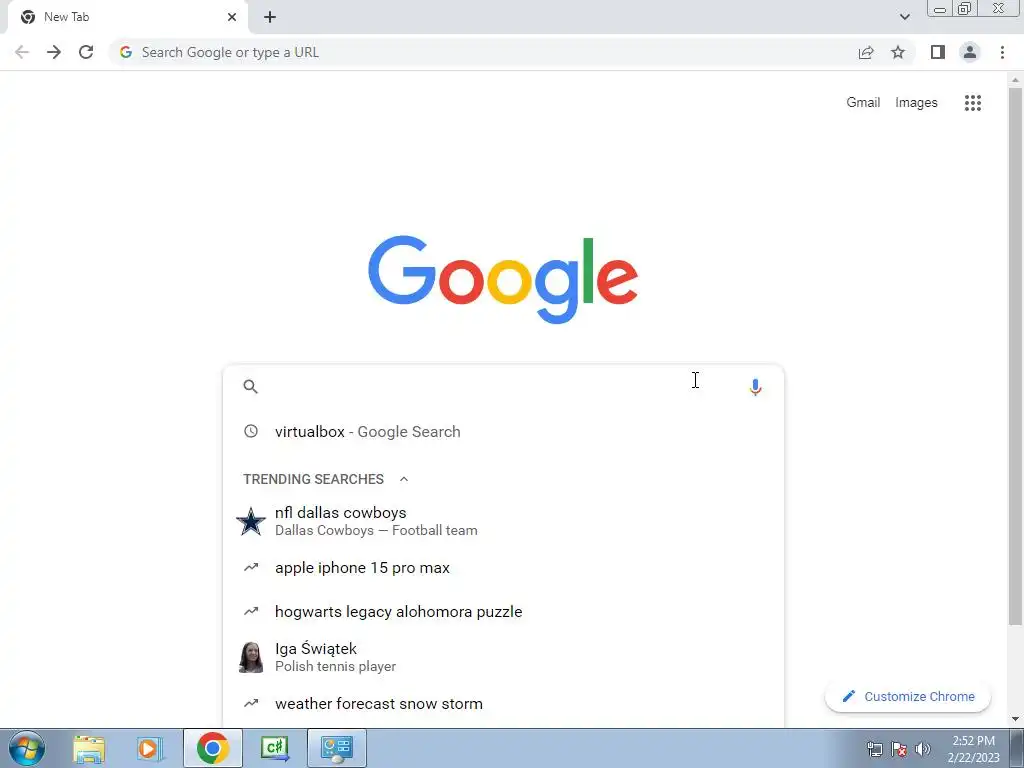This screenshot has width=1024, height=768.
Task: Close the New Tab tab
Action: 232,17
